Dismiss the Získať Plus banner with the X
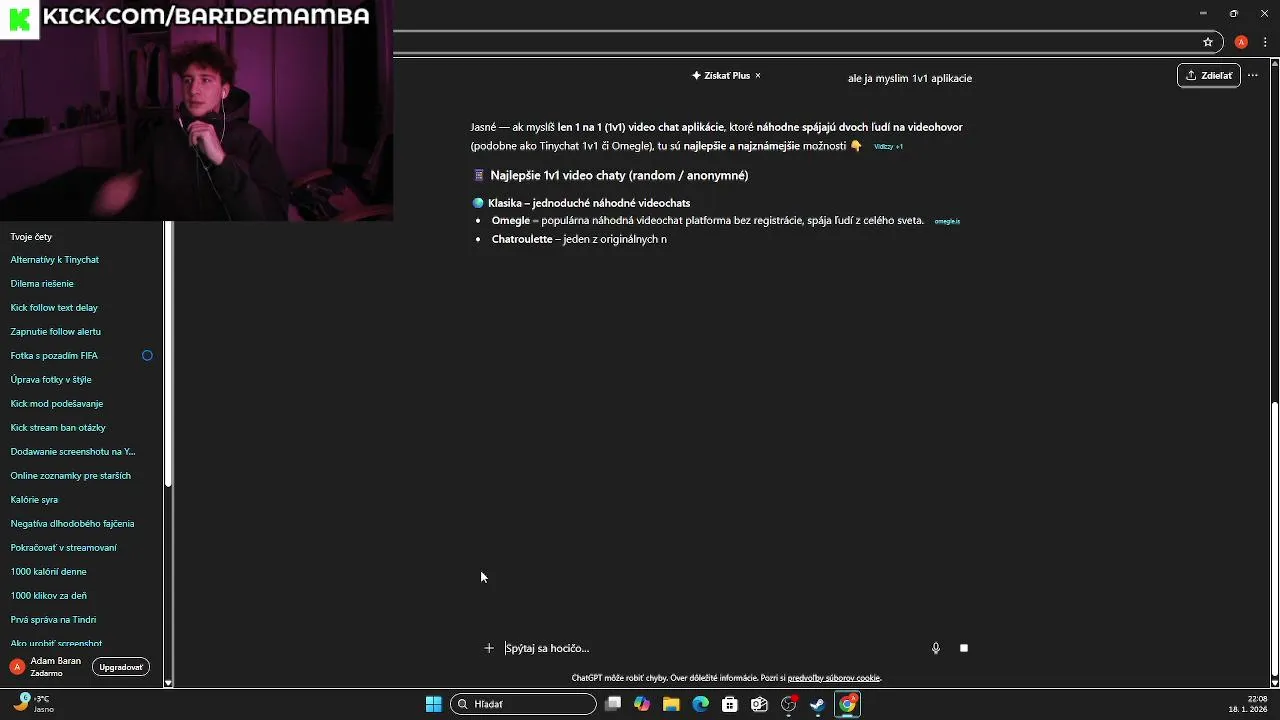1280x720 pixels. 758,75
